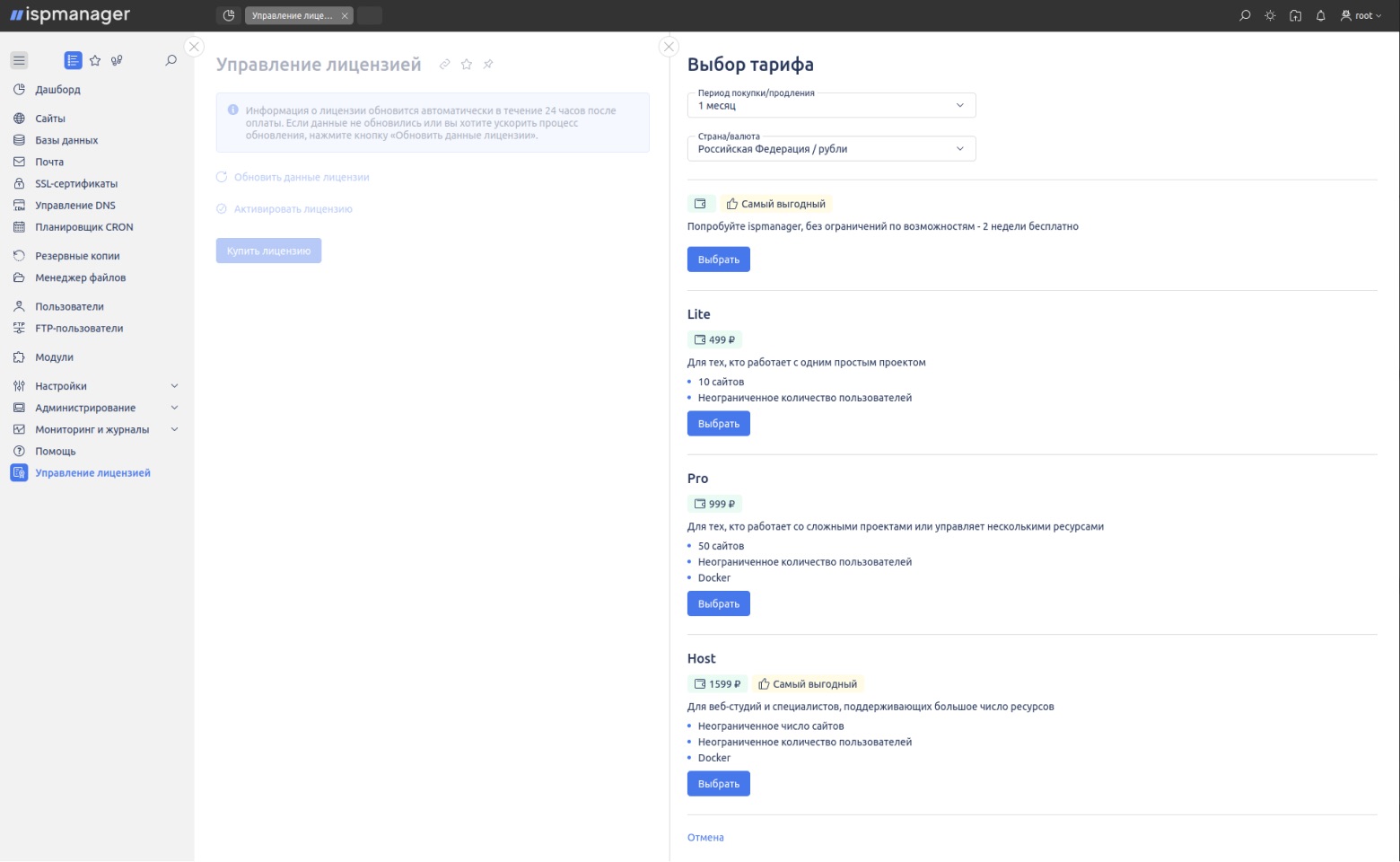
Task: Star the Управление лицензией page as favorite
Action: click(467, 64)
